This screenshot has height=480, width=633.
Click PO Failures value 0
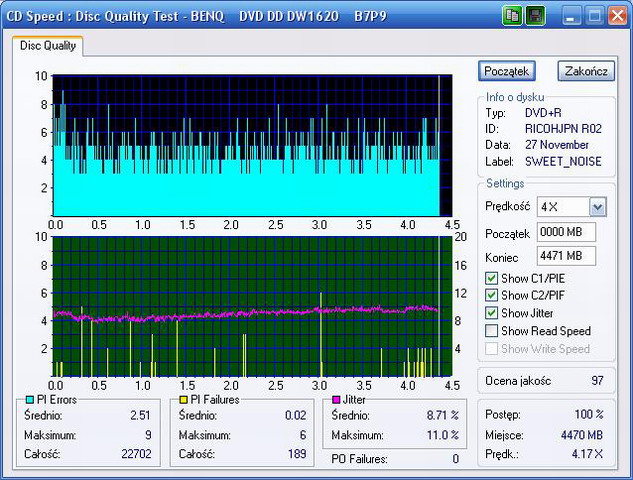[x=455, y=459]
